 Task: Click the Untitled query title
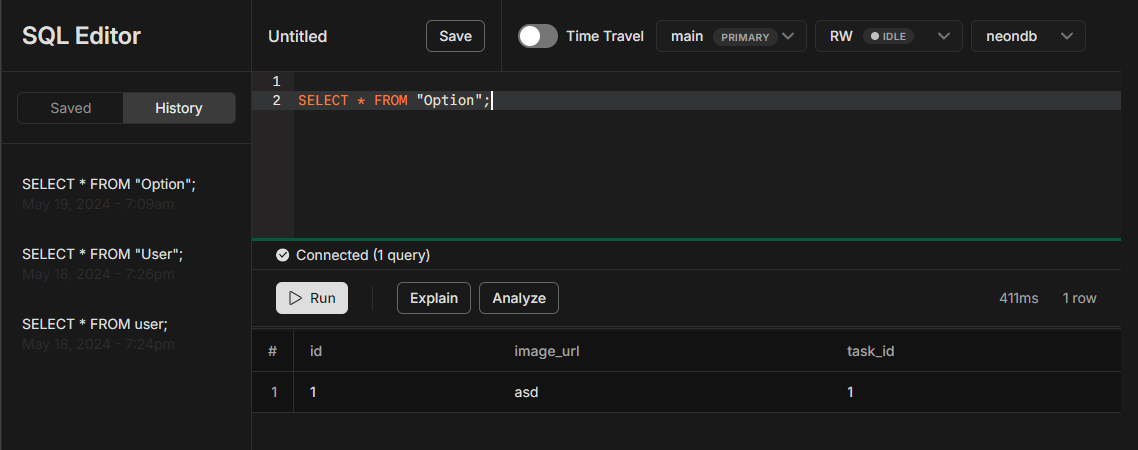pos(298,37)
